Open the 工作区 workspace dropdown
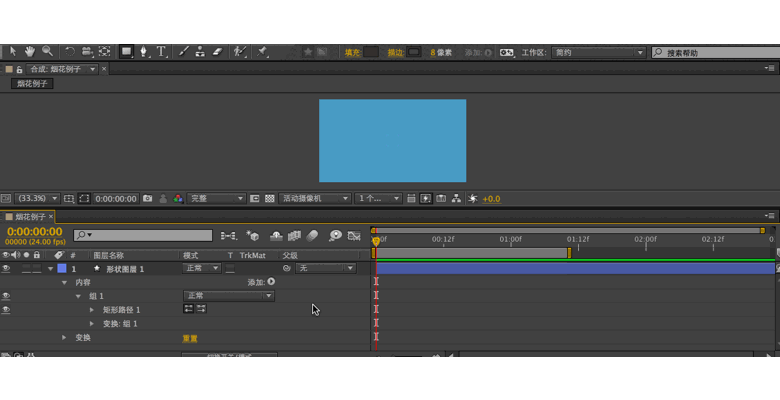This screenshot has width=780, height=400. (x=598, y=52)
